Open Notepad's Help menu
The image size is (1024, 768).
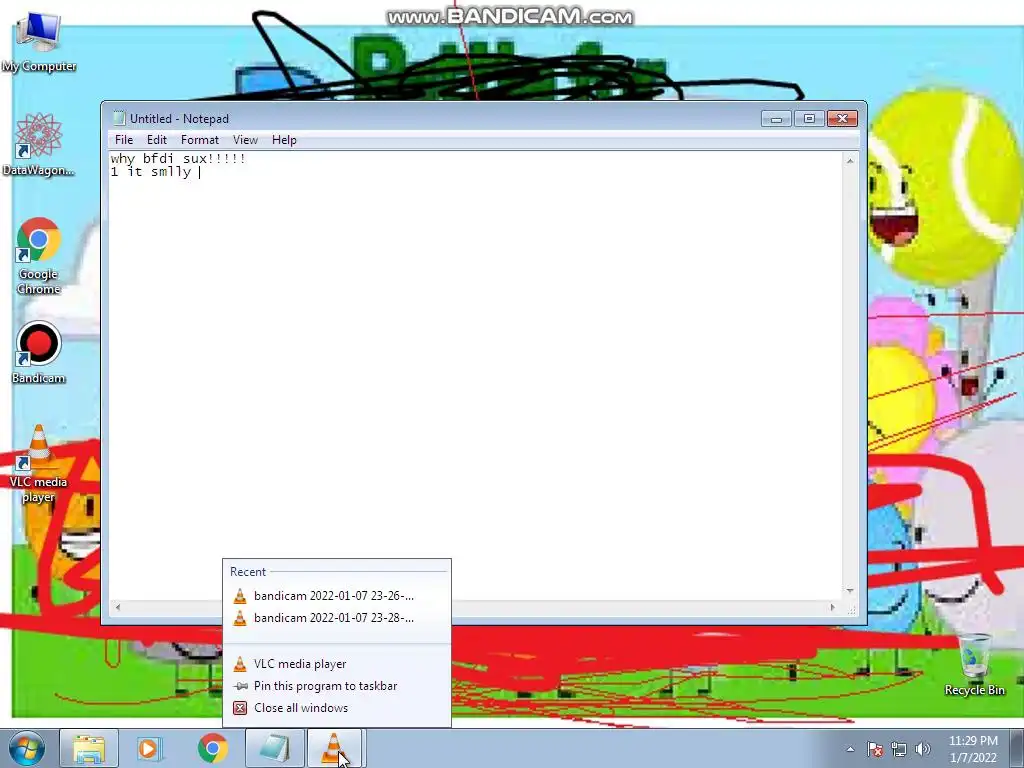tap(284, 140)
